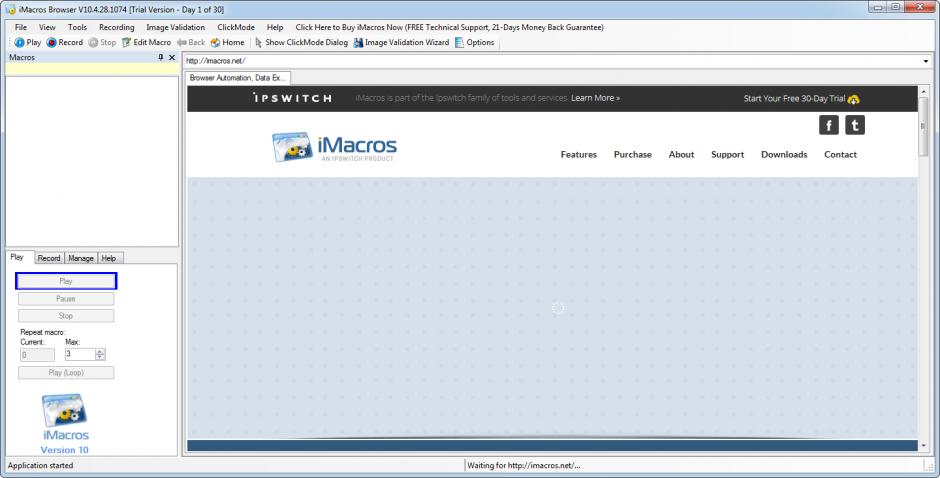The width and height of the screenshot is (940, 478).
Task: Open the Help menu
Action: [275, 28]
